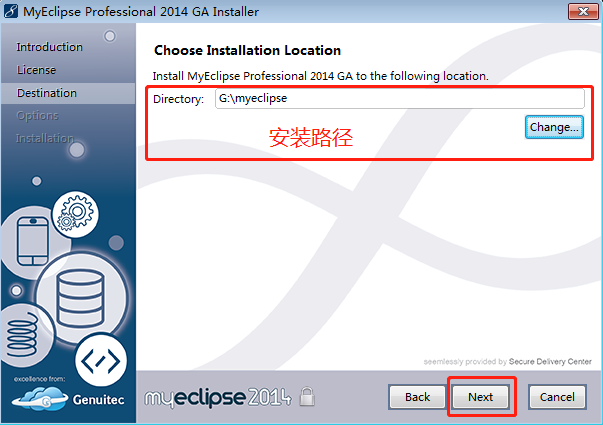Click the coiled spring icon

(x=22, y=335)
